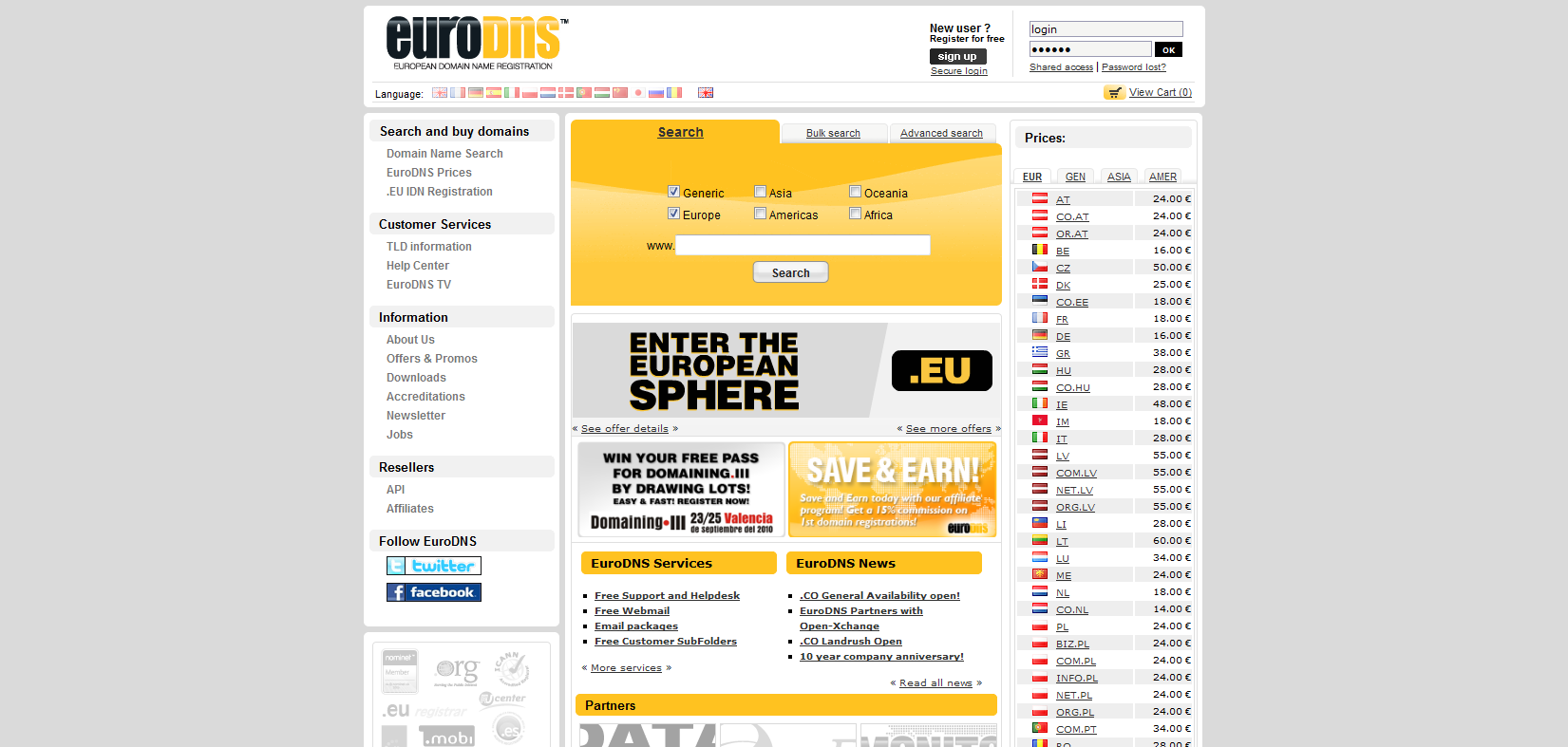Viewport: 1568px width, 747px height.
Task: Open the Facebook follow badge
Action: (x=434, y=592)
